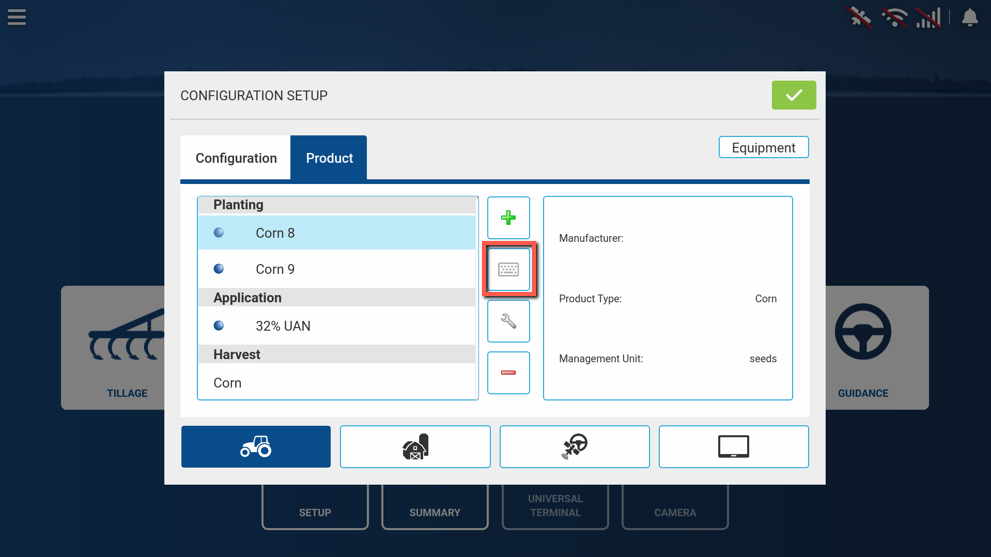Click the blue dot beside 32% UAN
This screenshot has width=991, height=557.
(219, 326)
